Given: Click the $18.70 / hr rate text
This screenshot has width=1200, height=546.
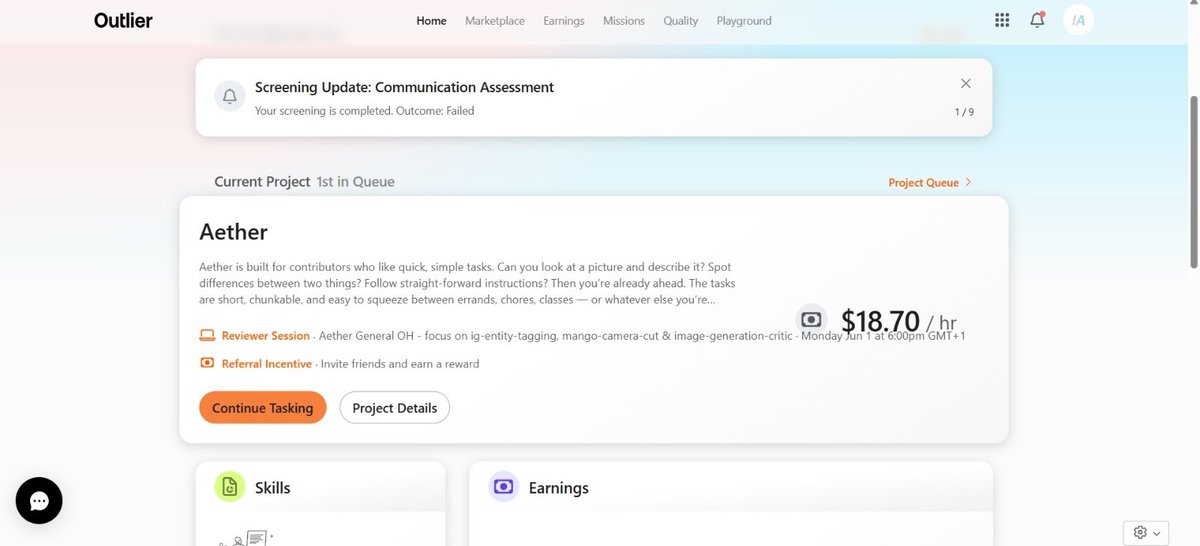Looking at the screenshot, I should click(899, 320).
